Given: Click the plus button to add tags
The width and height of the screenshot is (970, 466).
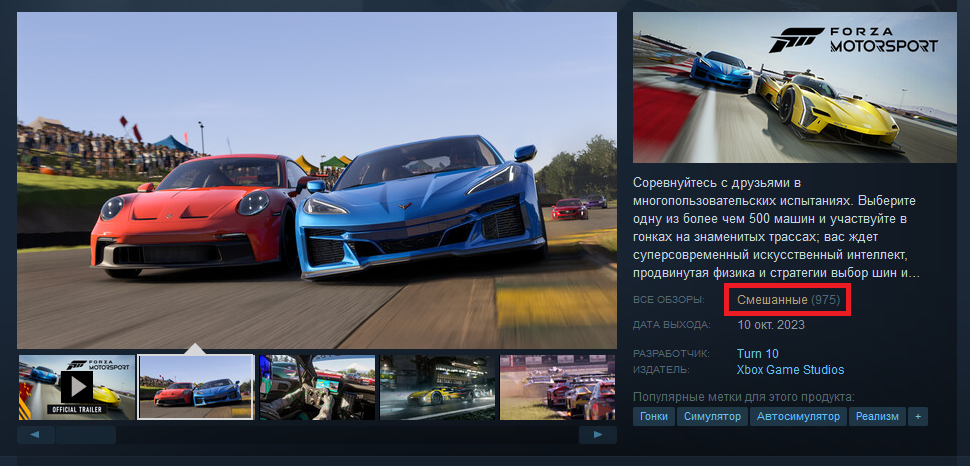Looking at the screenshot, I should 917,416.
